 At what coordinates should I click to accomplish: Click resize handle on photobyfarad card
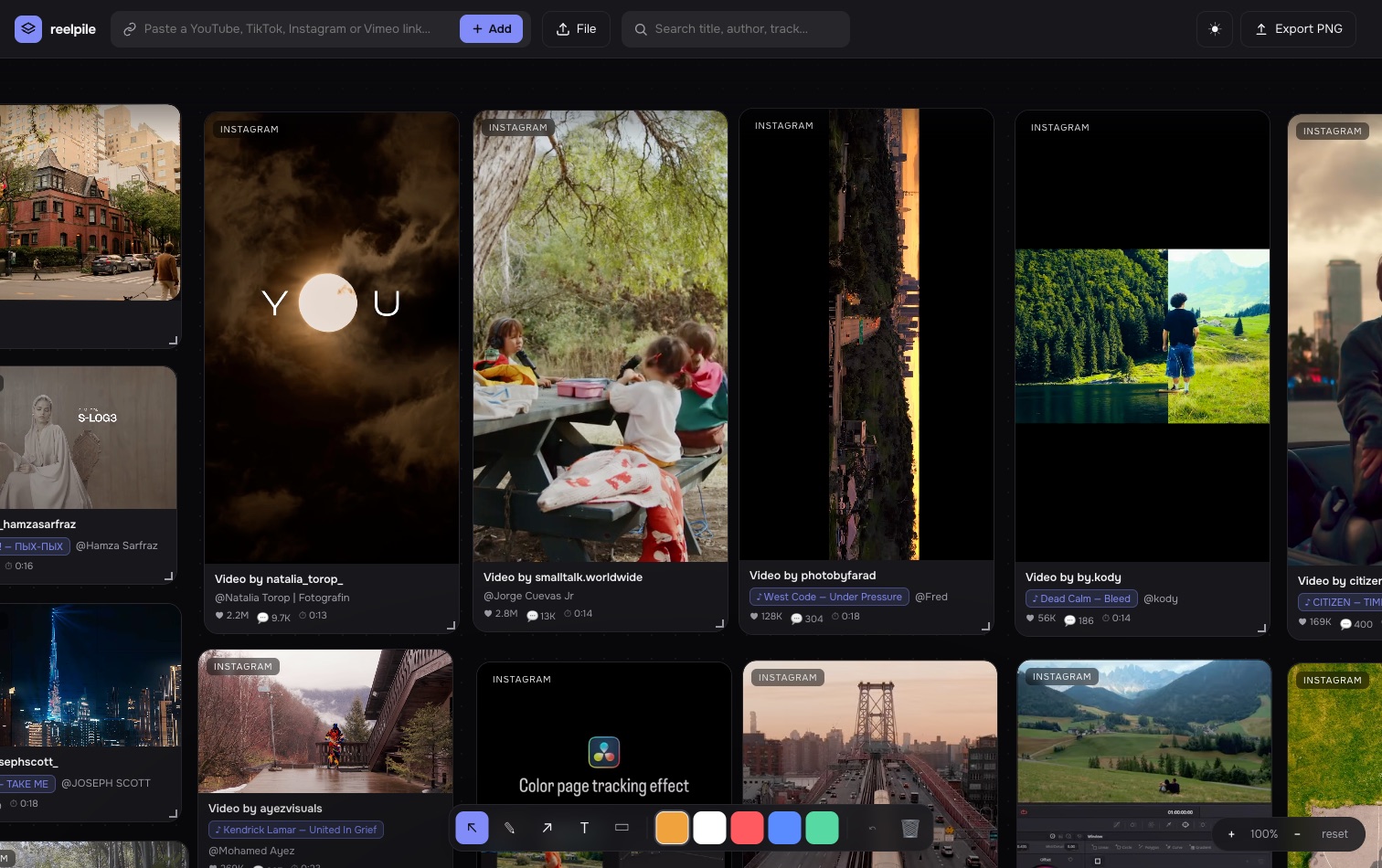coord(985,626)
